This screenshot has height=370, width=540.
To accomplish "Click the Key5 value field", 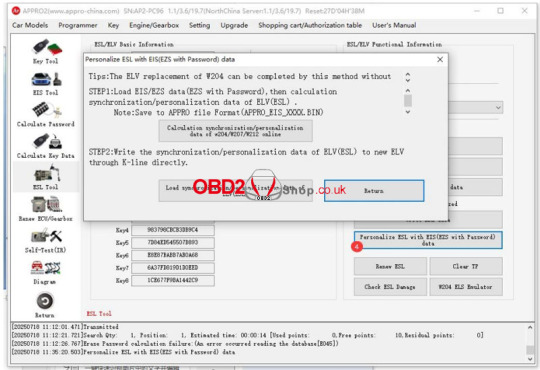I will pos(173,243).
